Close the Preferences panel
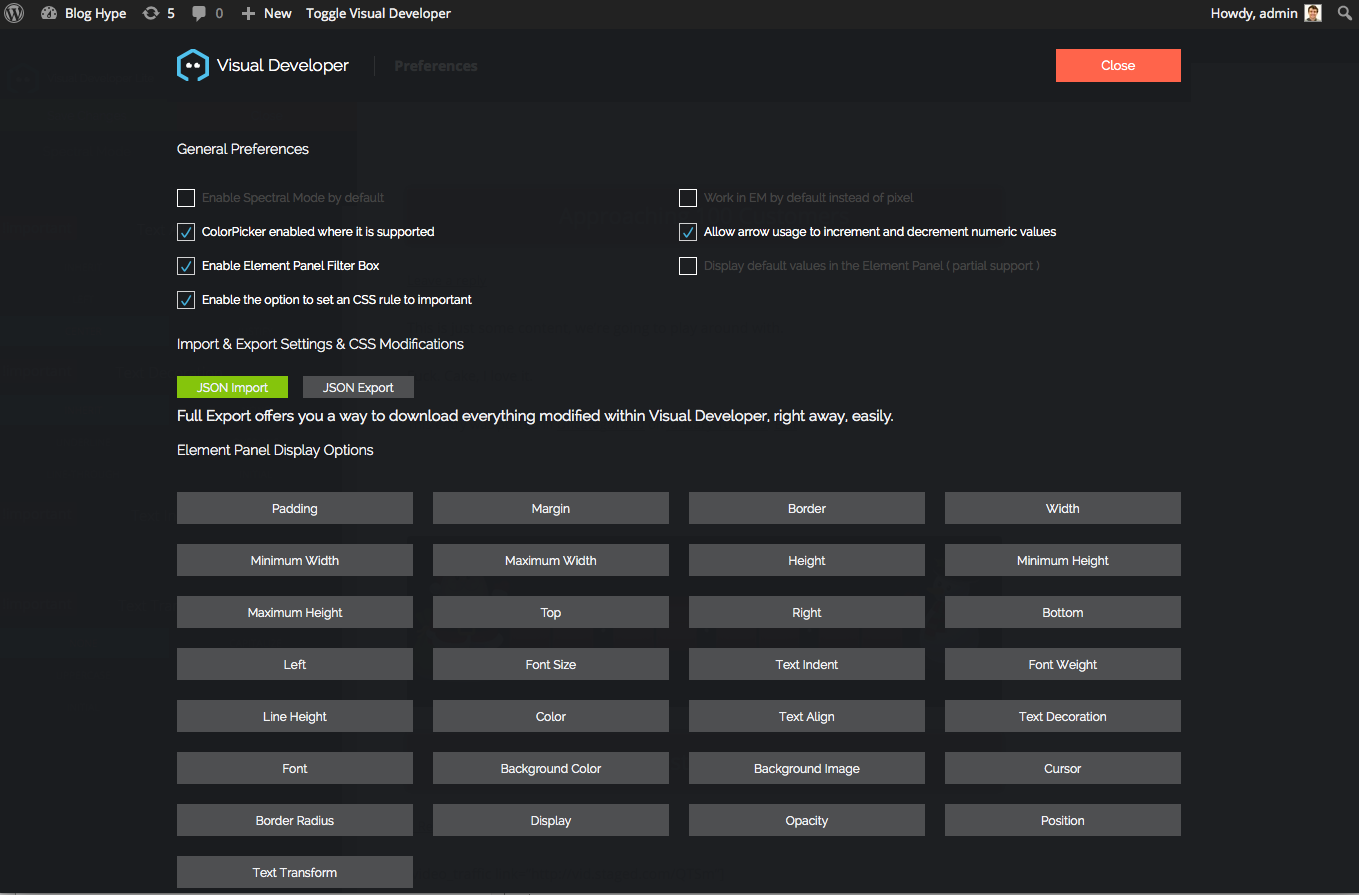This screenshot has width=1359, height=895. coord(1118,65)
